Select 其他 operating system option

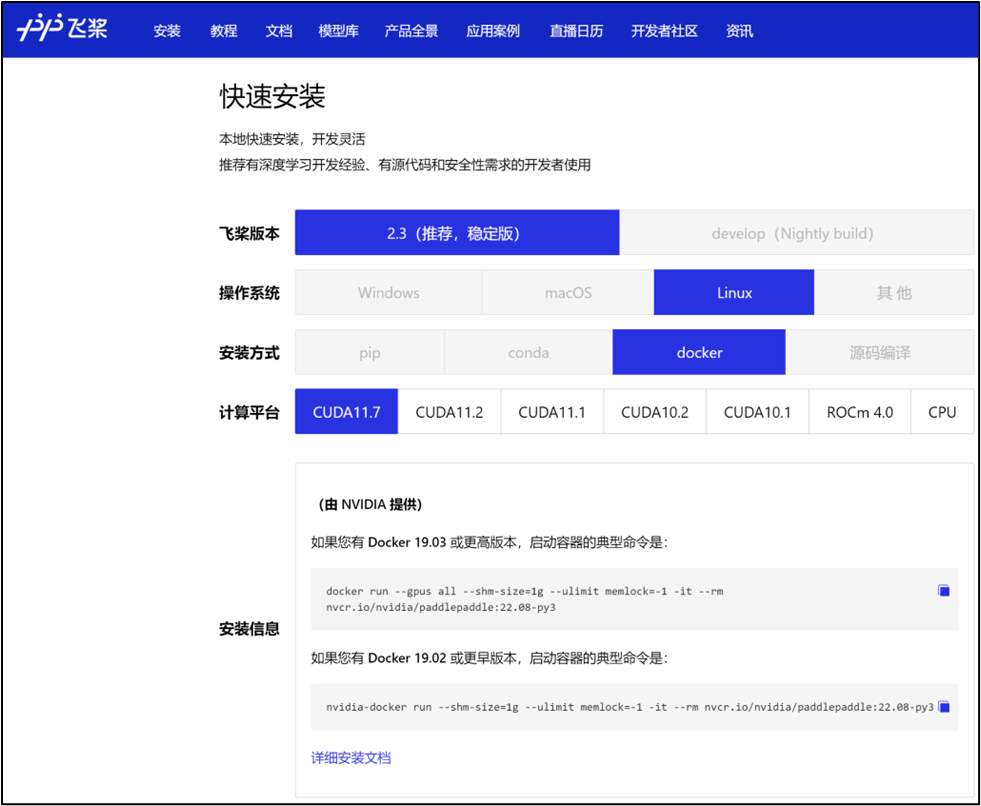pos(894,292)
